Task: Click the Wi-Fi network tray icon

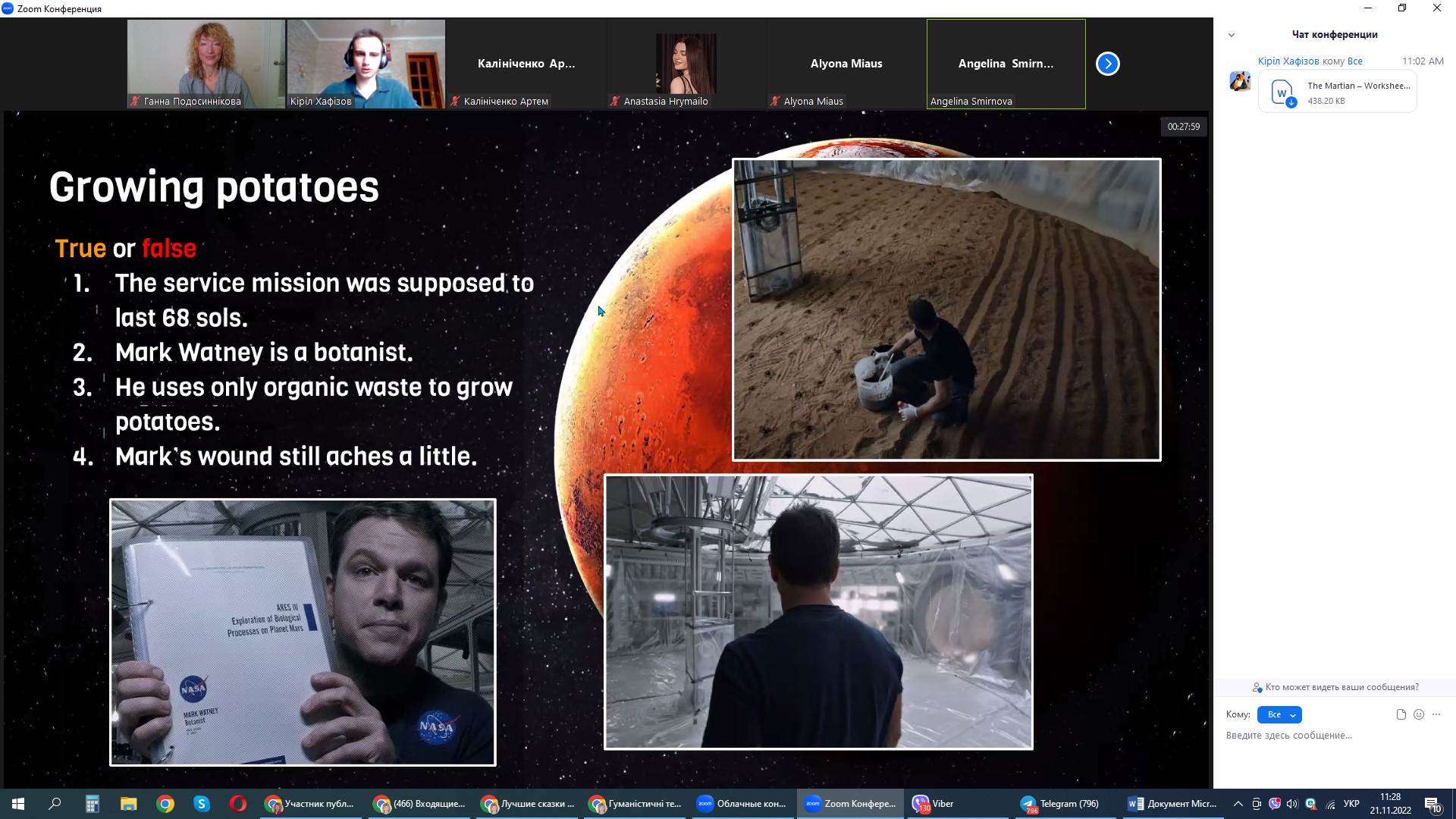Action: pos(1331,805)
